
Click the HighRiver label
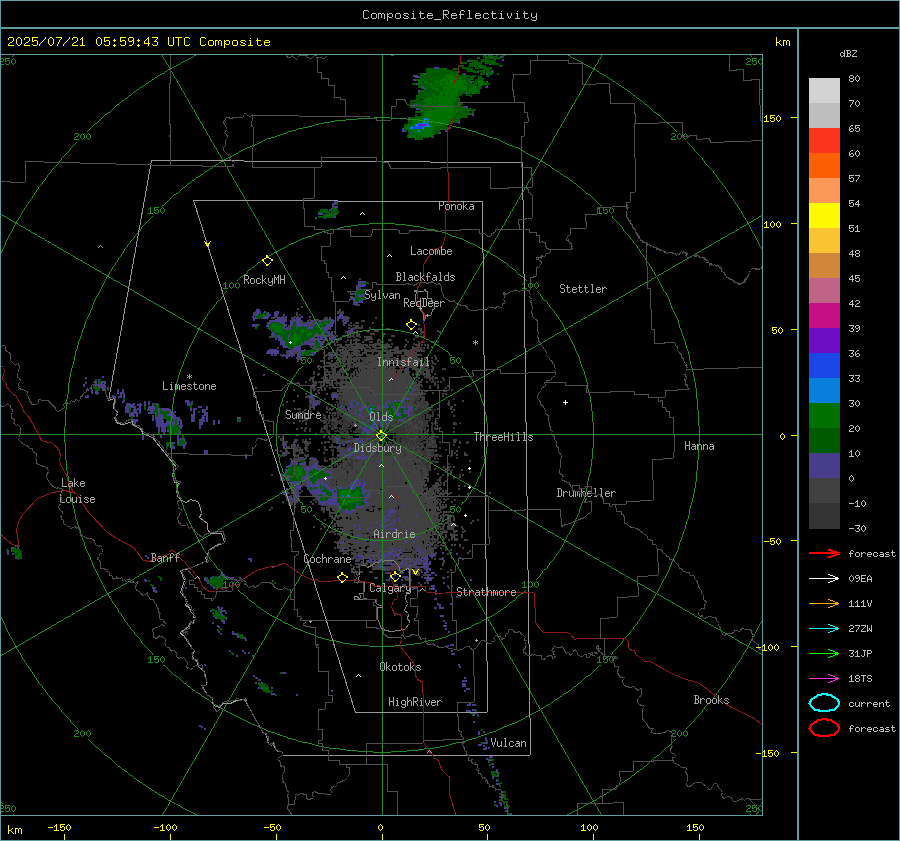coord(415,702)
